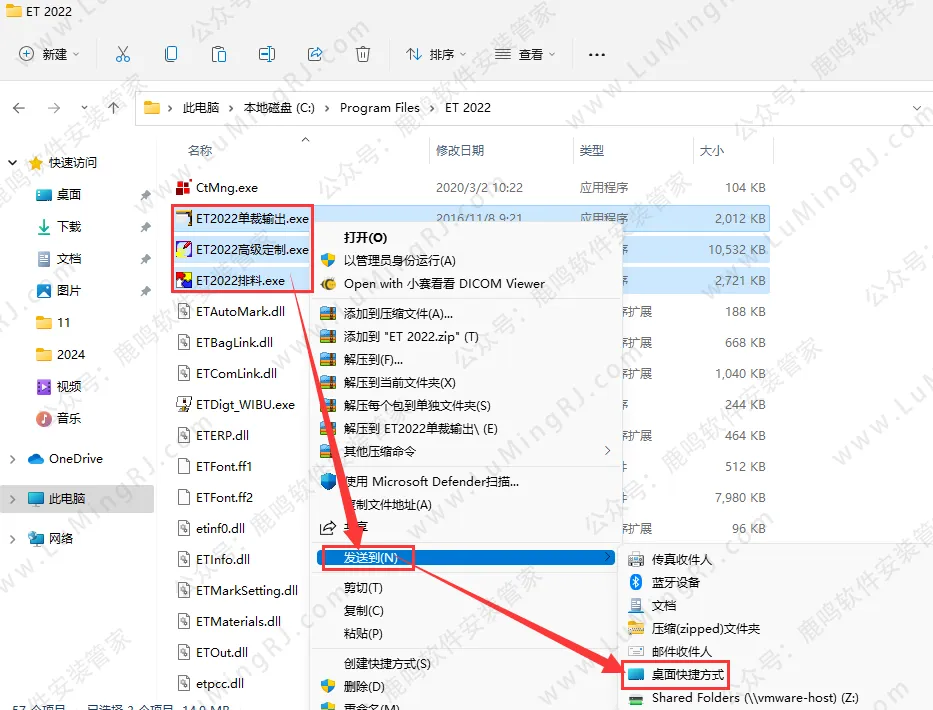Click the Downloads arrow icon in sidebar
The width and height of the screenshot is (933, 710).
click(44, 227)
